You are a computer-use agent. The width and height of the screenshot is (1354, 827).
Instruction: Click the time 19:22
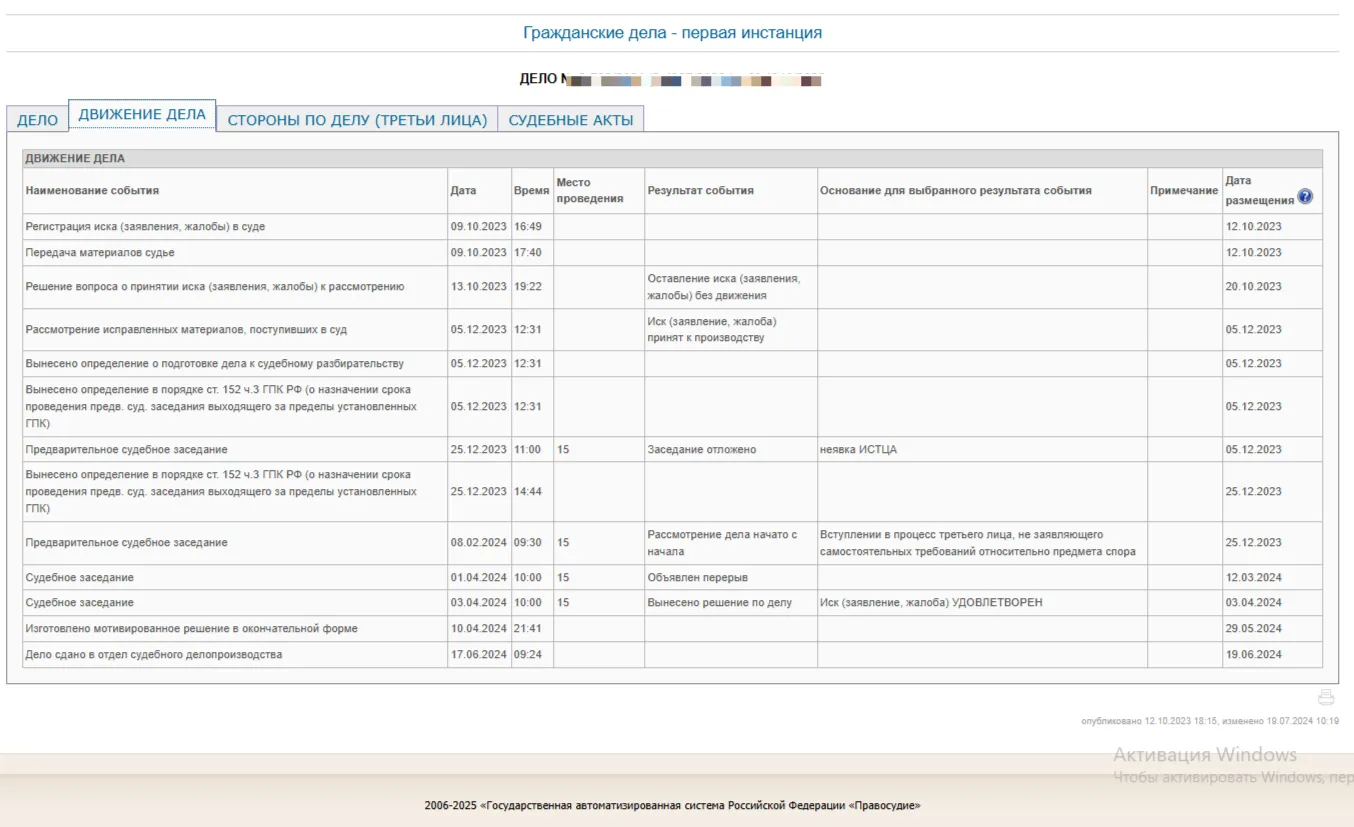(x=528, y=287)
